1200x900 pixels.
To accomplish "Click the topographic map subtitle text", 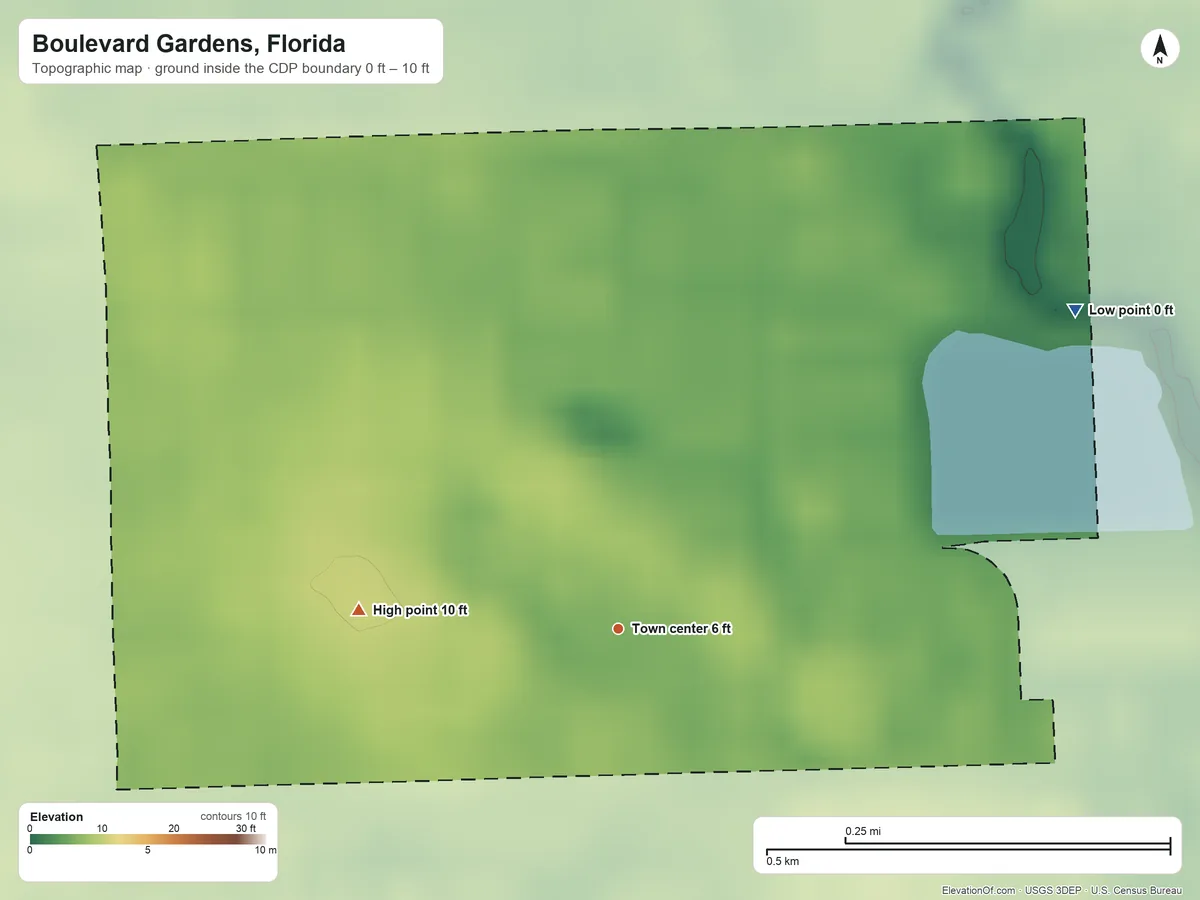I will click(x=231, y=71).
